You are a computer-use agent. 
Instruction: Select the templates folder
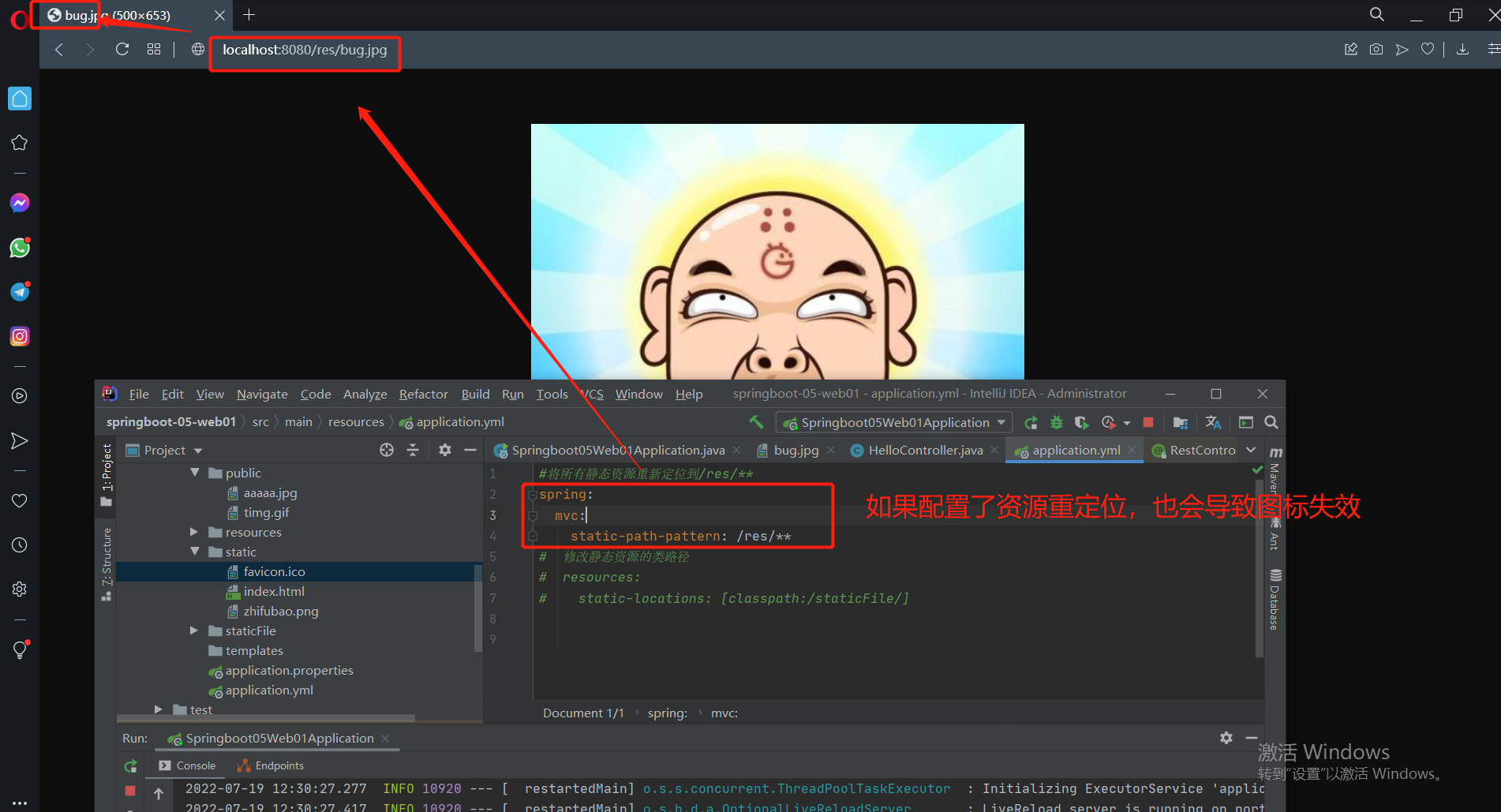[x=253, y=650]
